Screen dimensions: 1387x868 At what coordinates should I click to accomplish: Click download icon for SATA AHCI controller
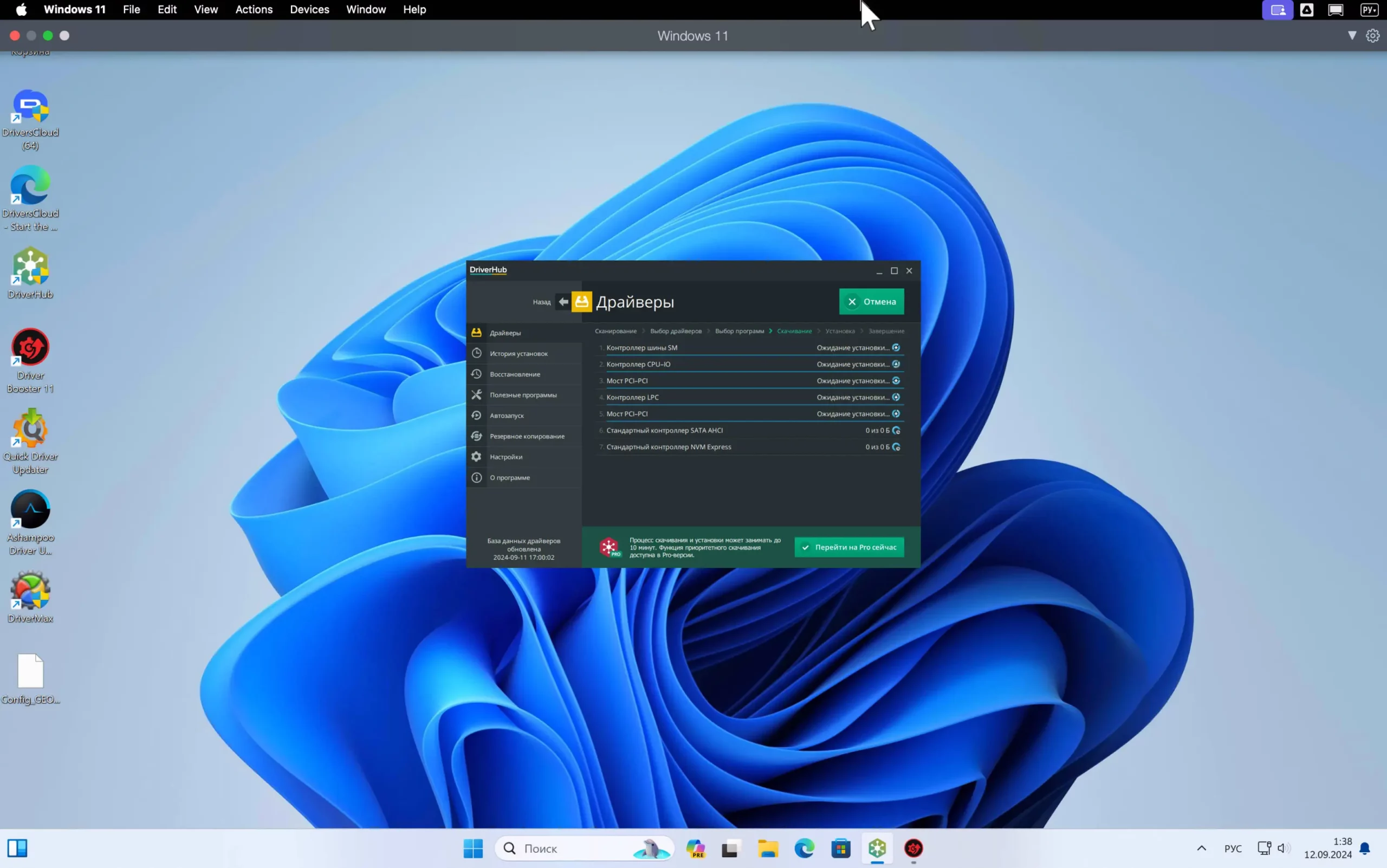[x=896, y=431]
